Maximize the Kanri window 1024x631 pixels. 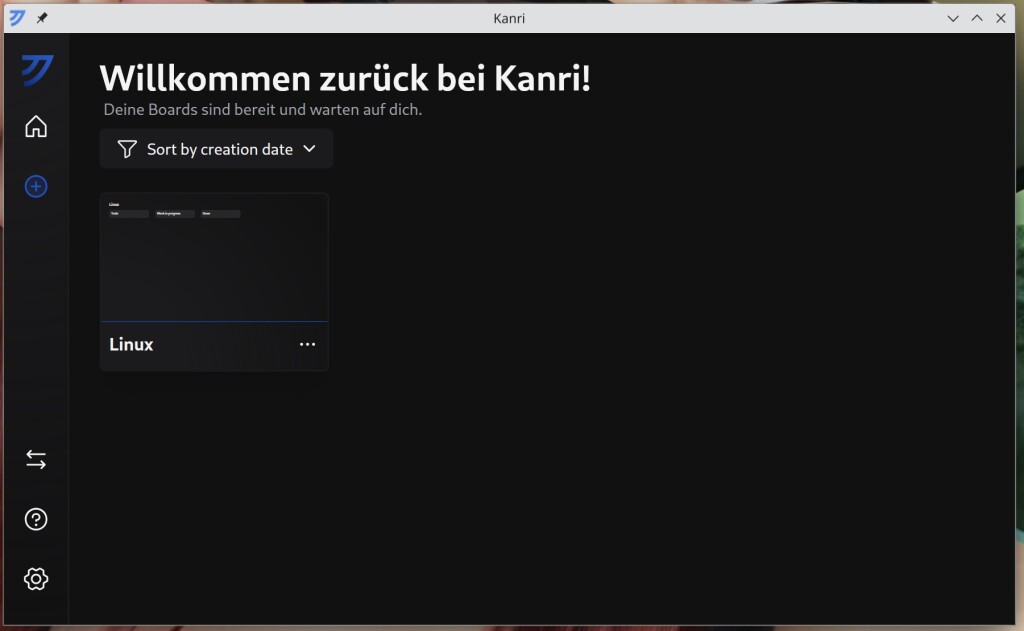[977, 18]
